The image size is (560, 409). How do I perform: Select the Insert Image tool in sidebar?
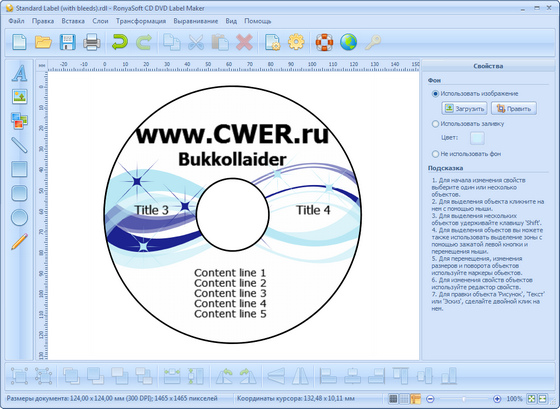click(19, 96)
